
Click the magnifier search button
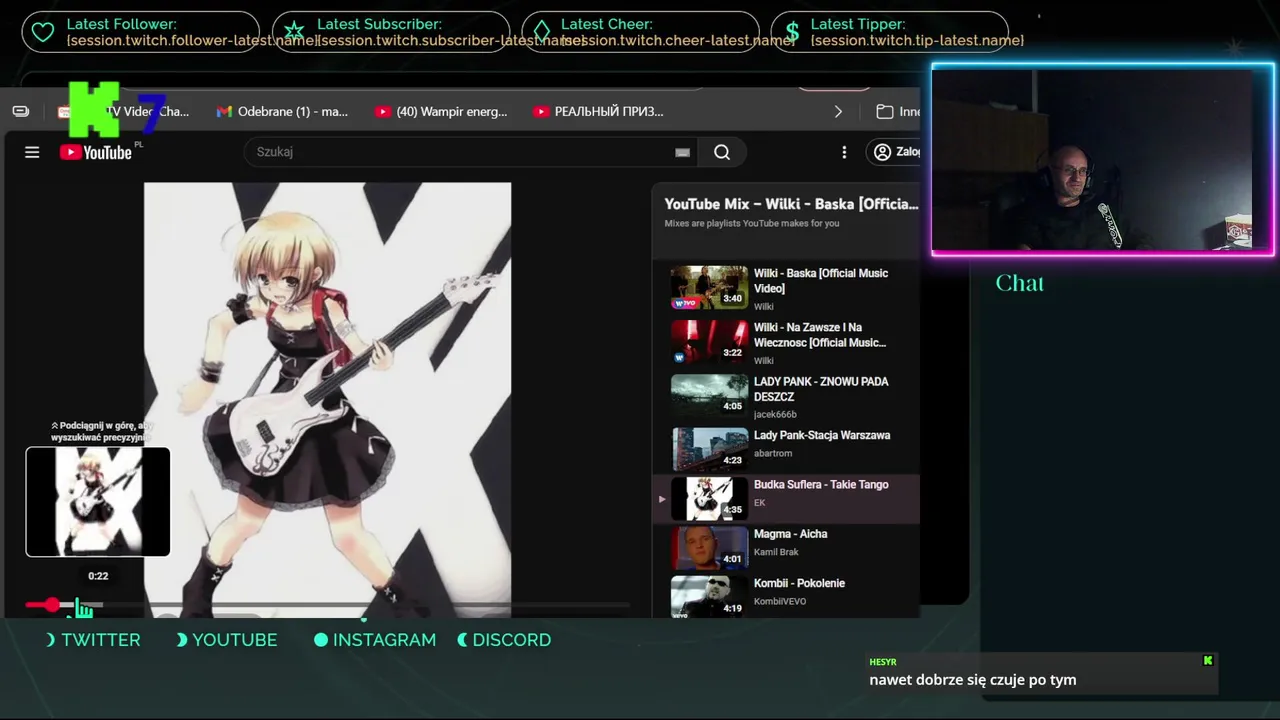(x=722, y=152)
